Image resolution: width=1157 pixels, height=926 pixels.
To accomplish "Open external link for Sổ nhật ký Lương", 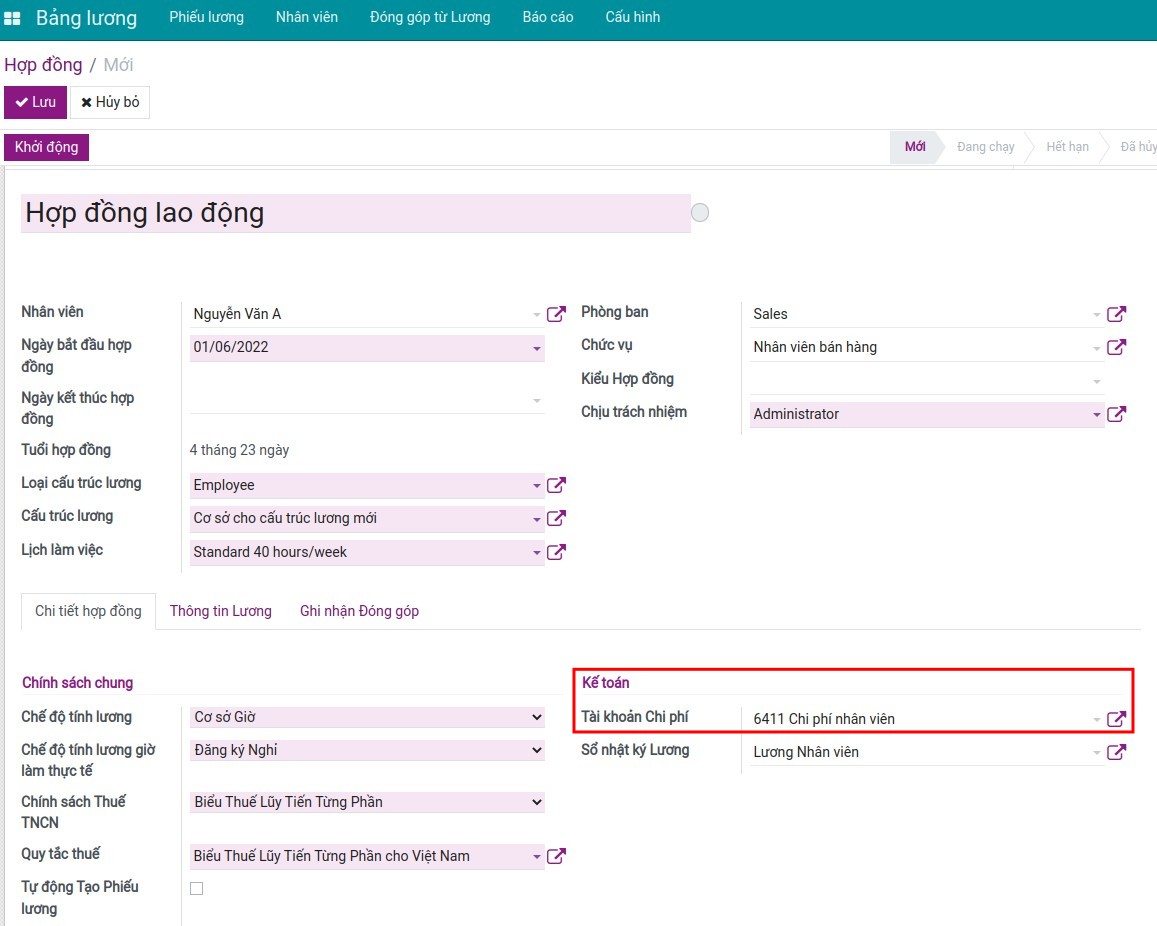I will [x=1116, y=752].
